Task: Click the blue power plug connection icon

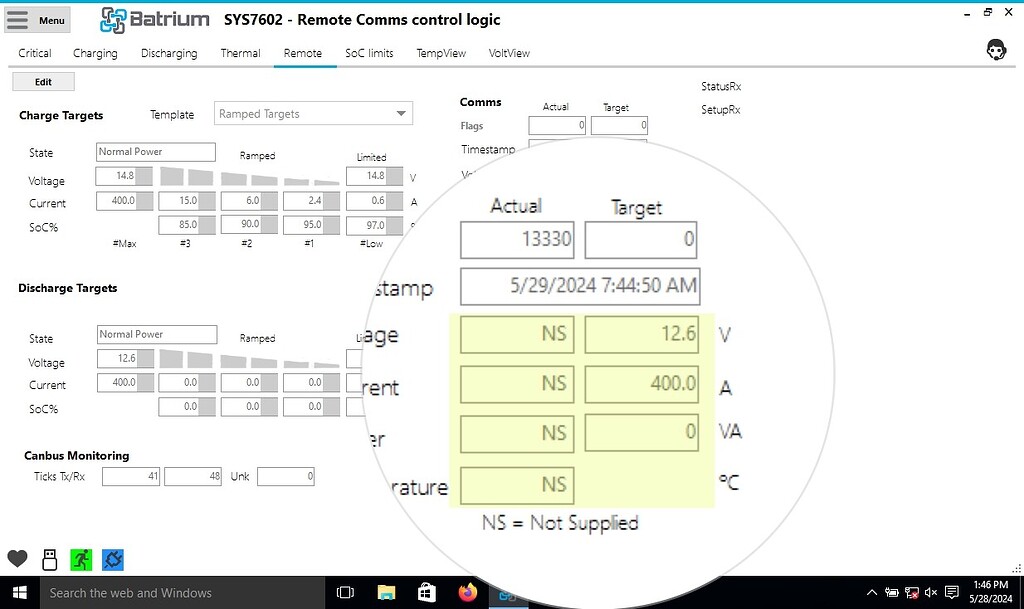Action: tap(113, 559)
